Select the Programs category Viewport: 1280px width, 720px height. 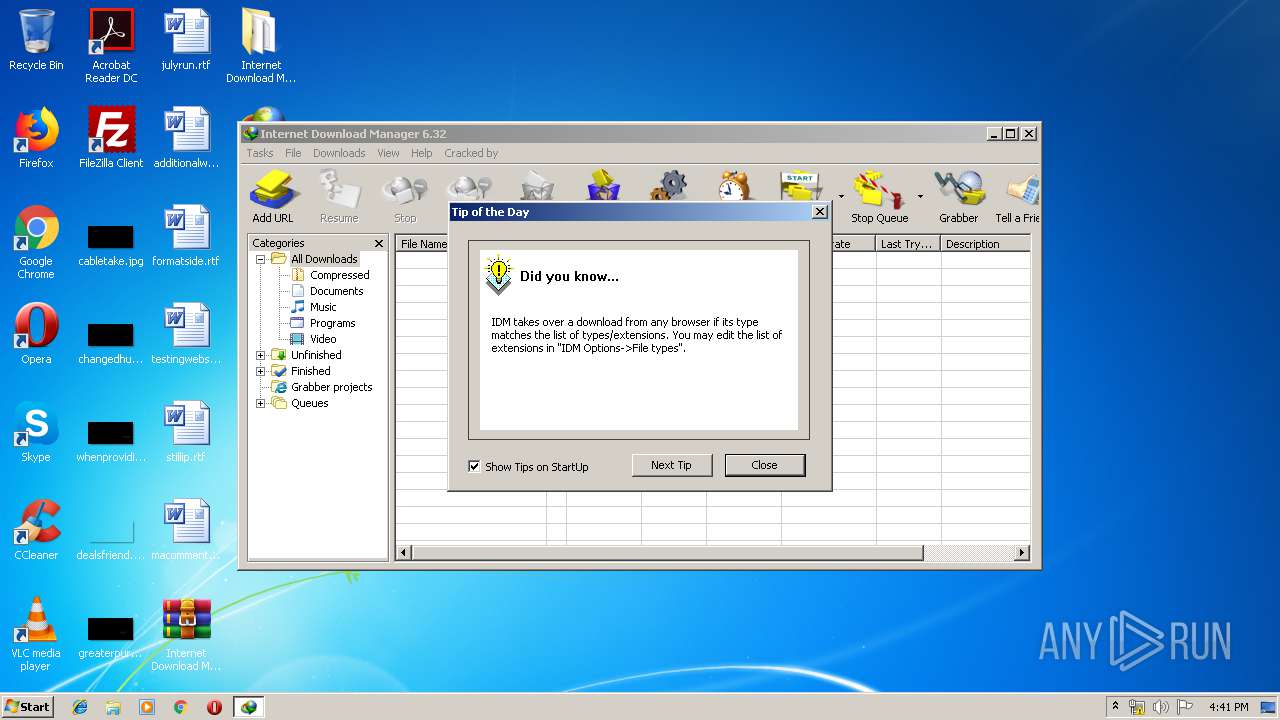pyautogui.click(x=332, y=323)
